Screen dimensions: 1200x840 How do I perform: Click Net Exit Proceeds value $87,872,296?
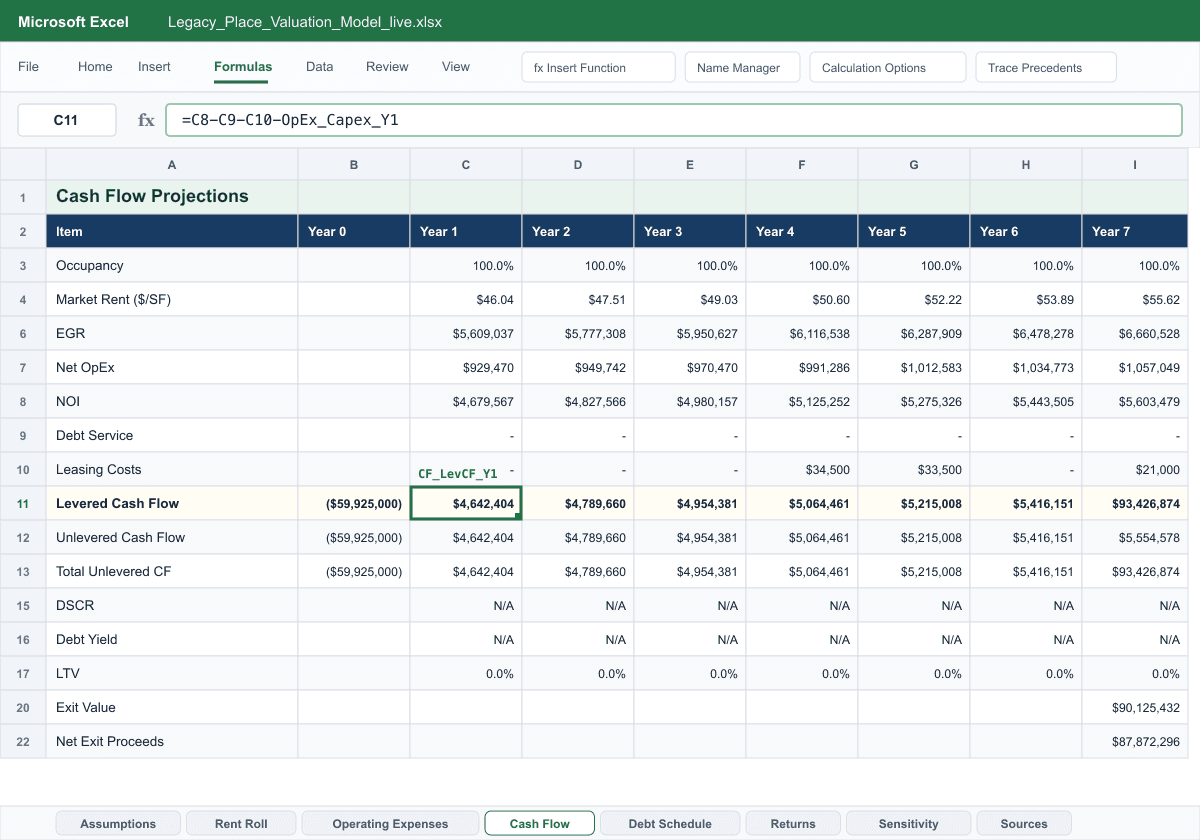click(1134, 741)
